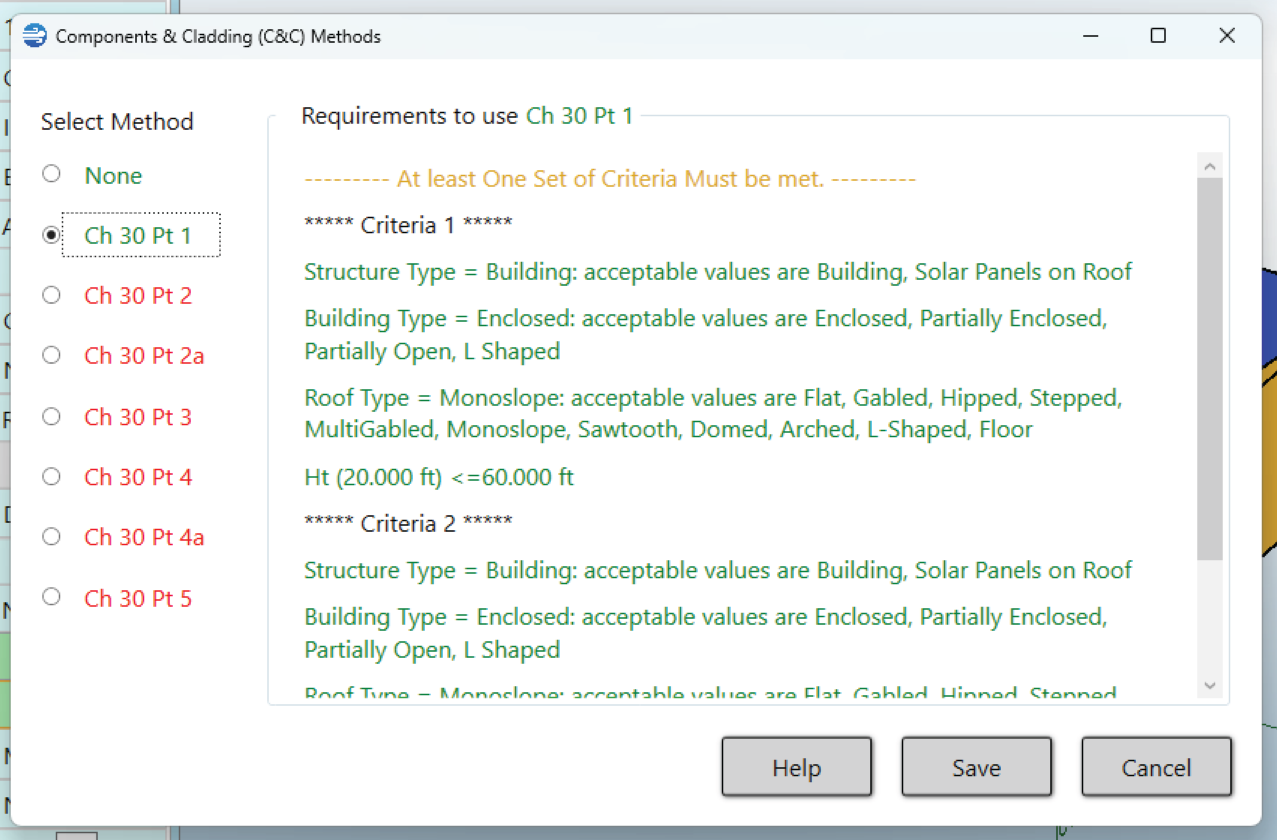The width and height of the screenshot is (1277, 840).
Task: Select the Ch 30 Pt 4 method
Action: (x=51, y=477)
